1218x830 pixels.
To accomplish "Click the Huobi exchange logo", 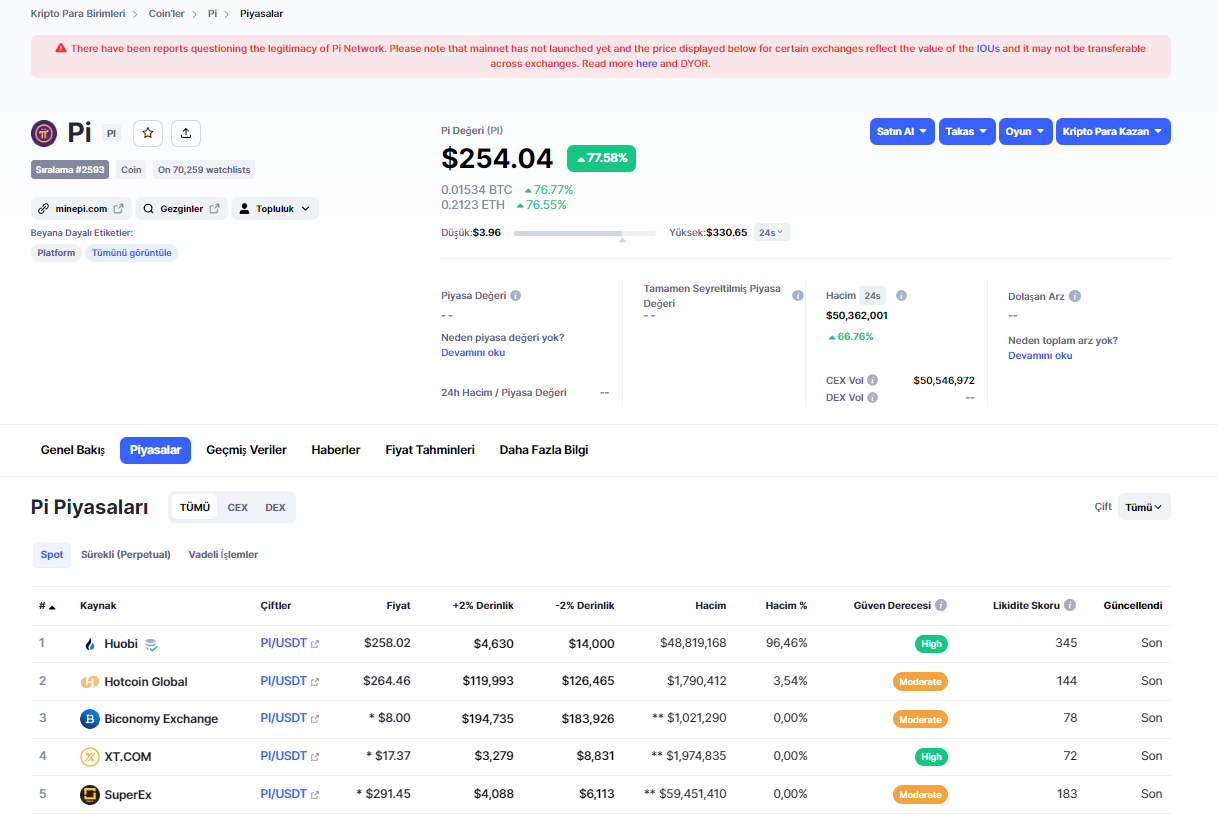I will tap(90, 644).
